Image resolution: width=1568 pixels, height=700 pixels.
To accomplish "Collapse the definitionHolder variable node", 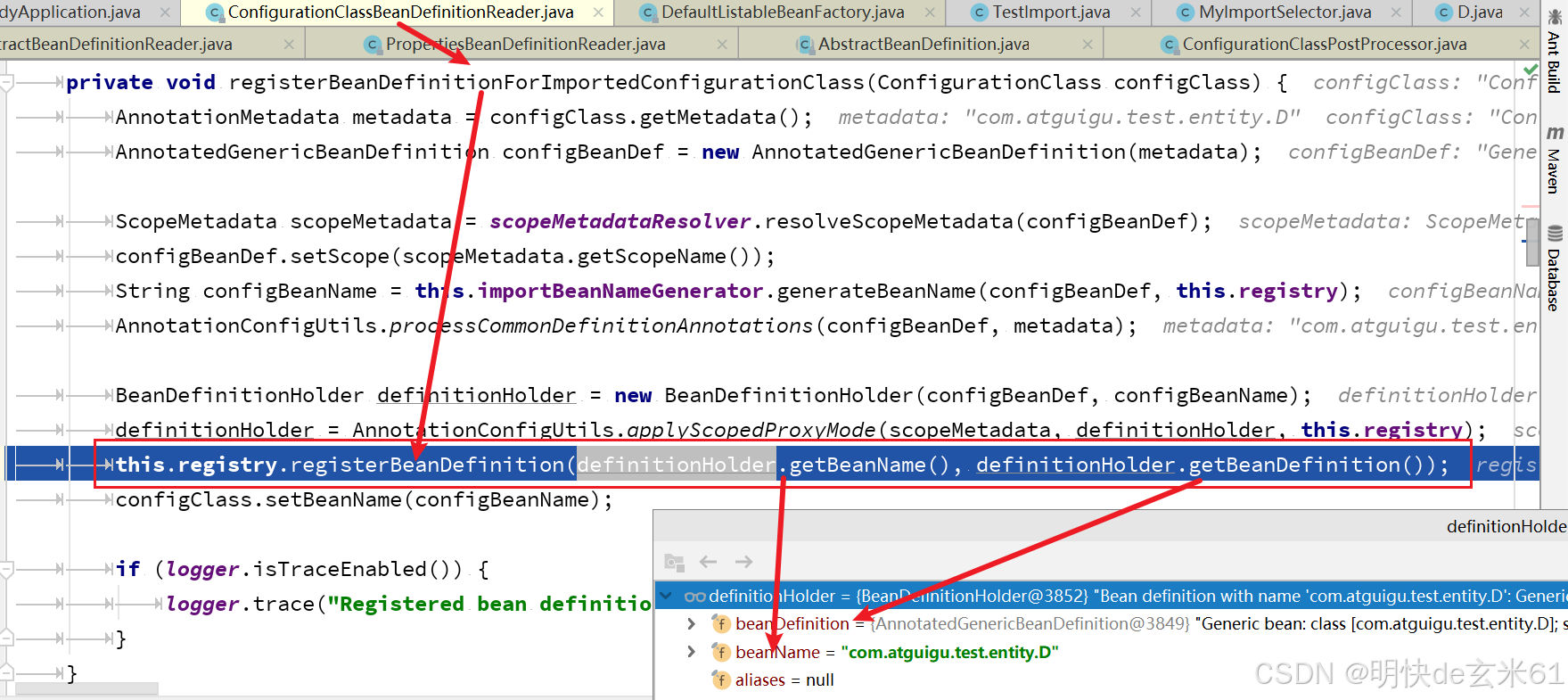I will click(x=666, y=596).
